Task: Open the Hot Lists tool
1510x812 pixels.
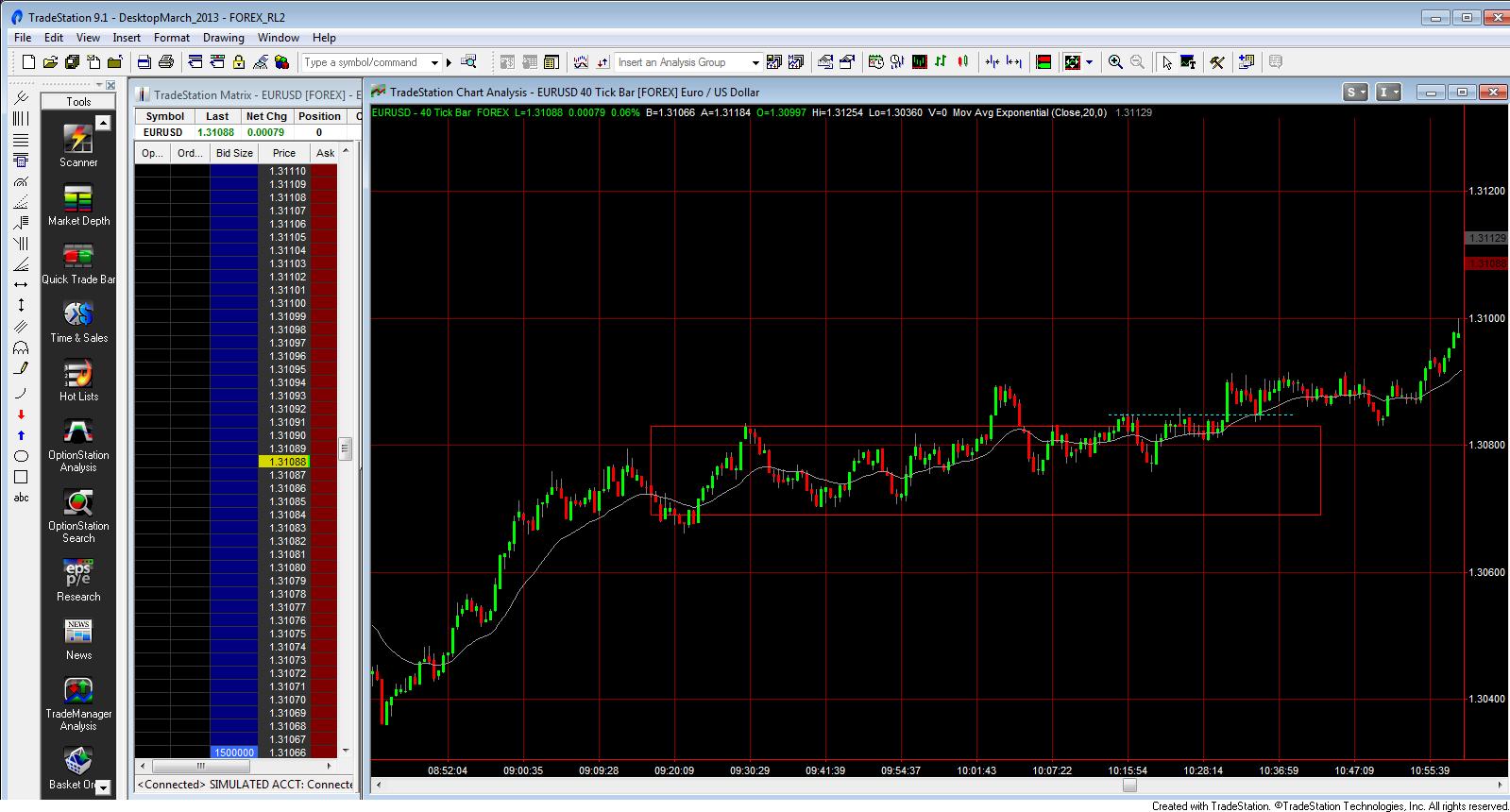Action: click(x=78, y=381)
